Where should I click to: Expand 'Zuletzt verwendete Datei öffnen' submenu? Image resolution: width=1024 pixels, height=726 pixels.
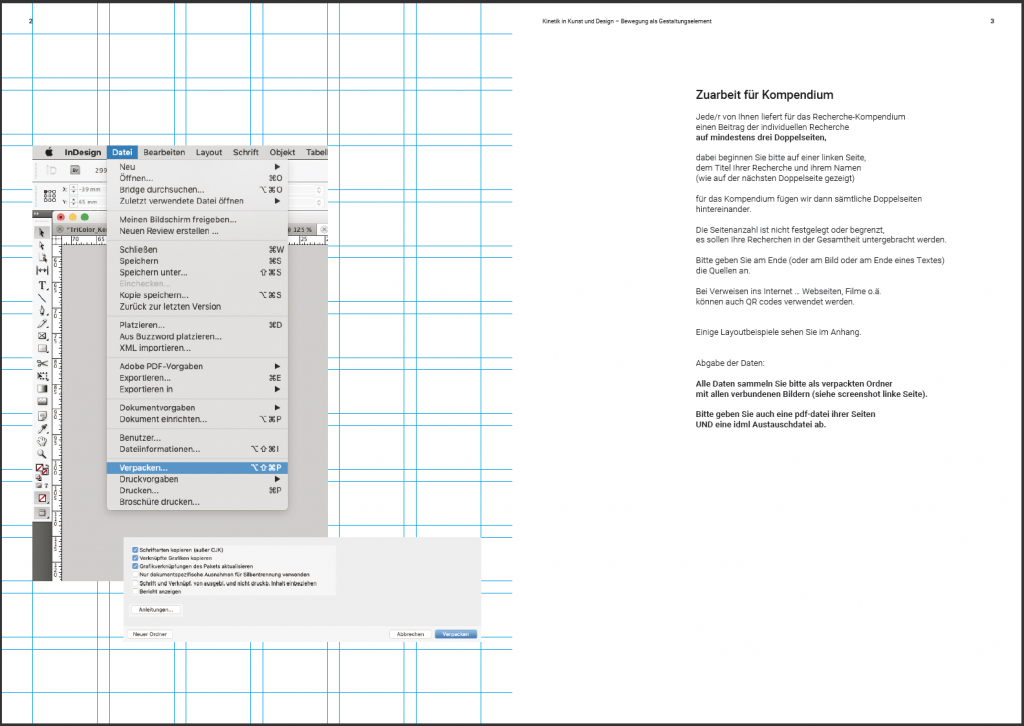pos(278,201)
